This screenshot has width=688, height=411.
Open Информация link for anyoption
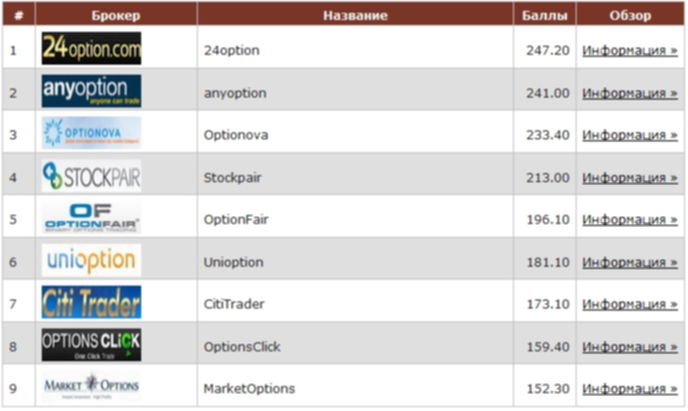coord(630,93)
